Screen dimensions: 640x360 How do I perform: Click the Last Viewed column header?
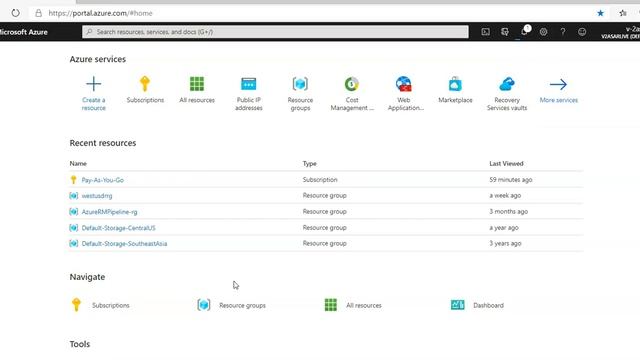(x=506, y=164)
